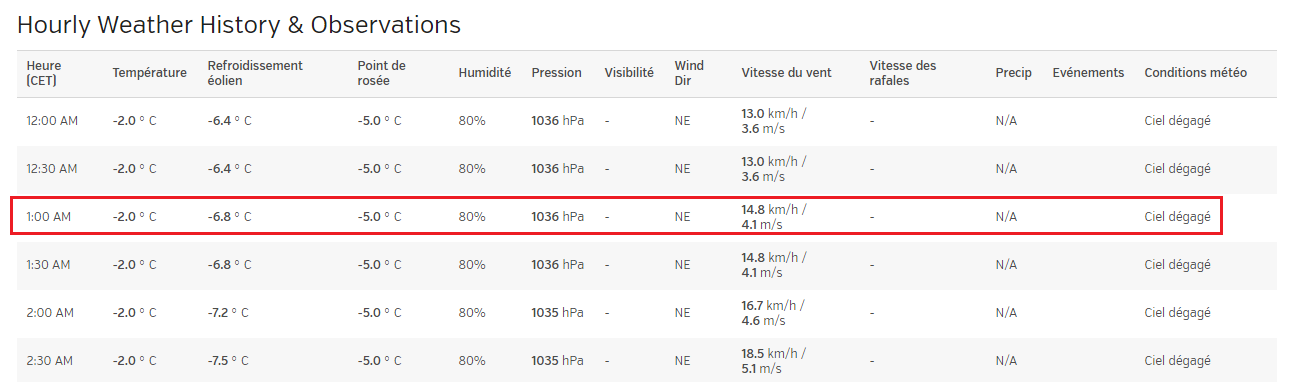The height and width of the screenshot is (382, 1290).
Task: Click the Vitesse des rafales header
Action: pos(903,73)
